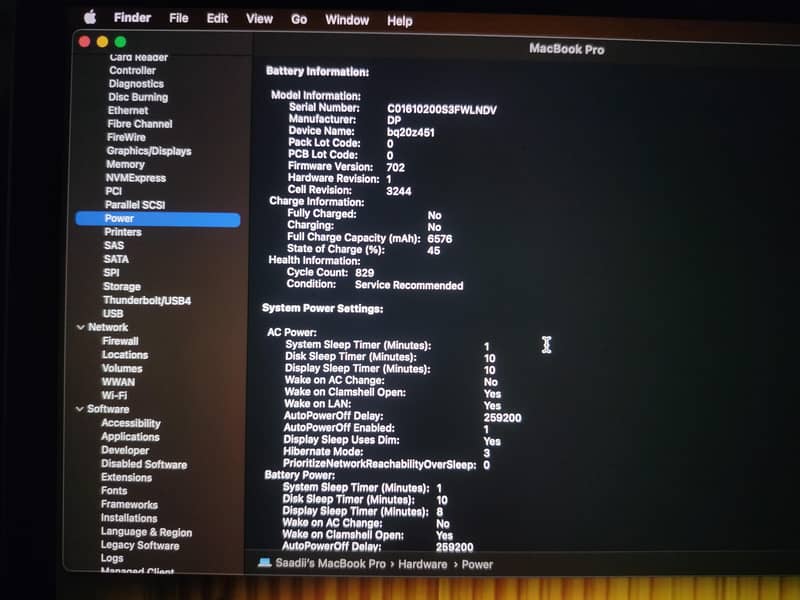Screen dimensions: 800x600
Task: Select Disc Burning in sidebar
Action: click(x=138, y=97)
